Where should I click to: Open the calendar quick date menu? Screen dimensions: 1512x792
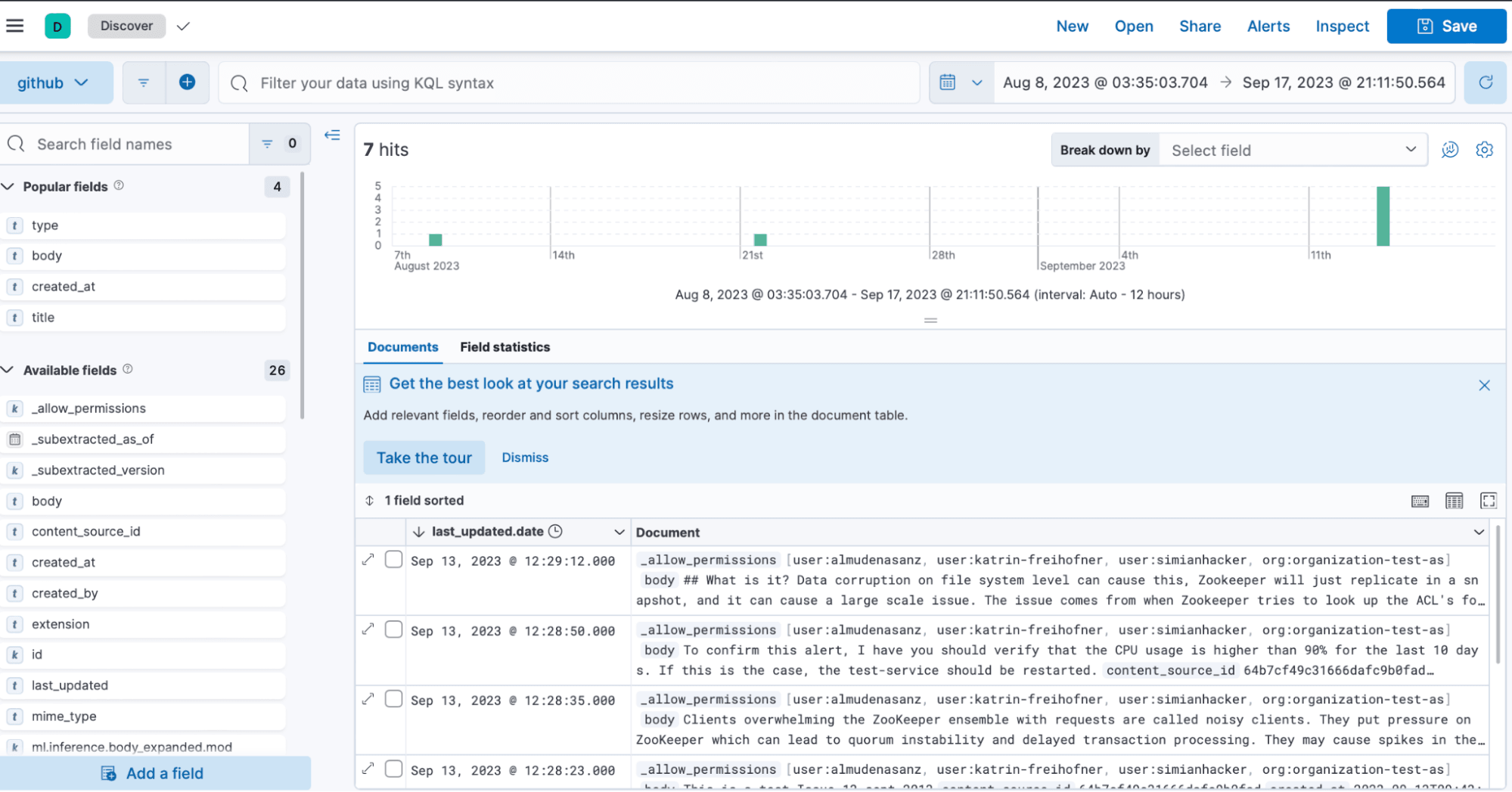coord(960,82)
